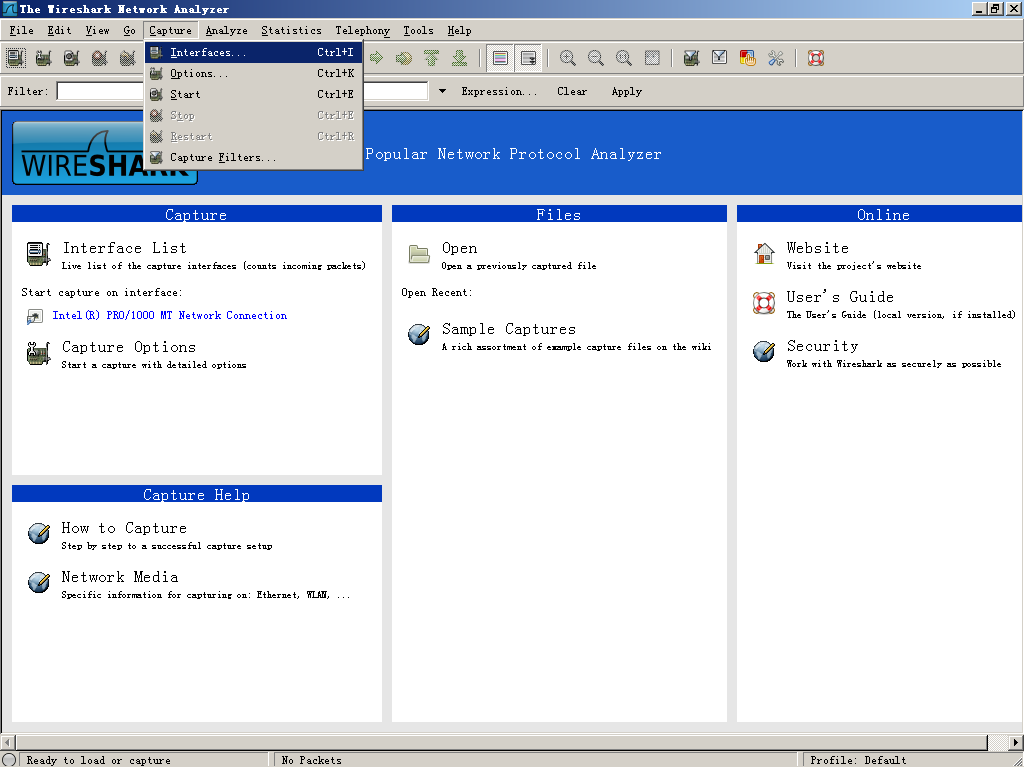The image size is (1024, 768).
Task: Click the start capture toolbar icon
Action: (72, 58)
